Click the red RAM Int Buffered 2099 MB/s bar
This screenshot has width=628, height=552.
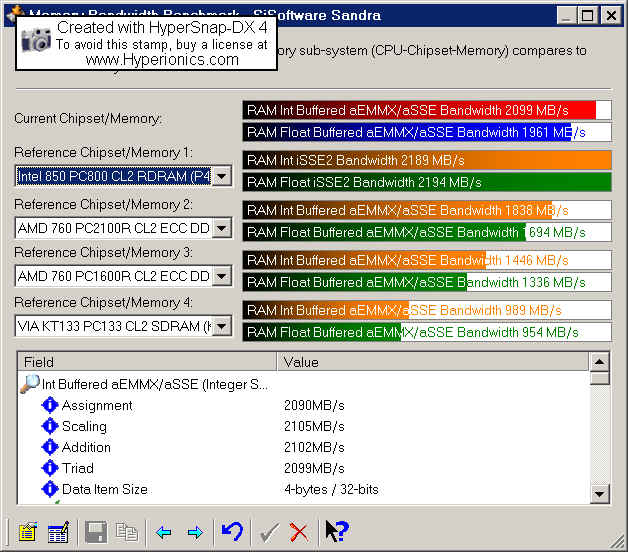pos(420,110)
